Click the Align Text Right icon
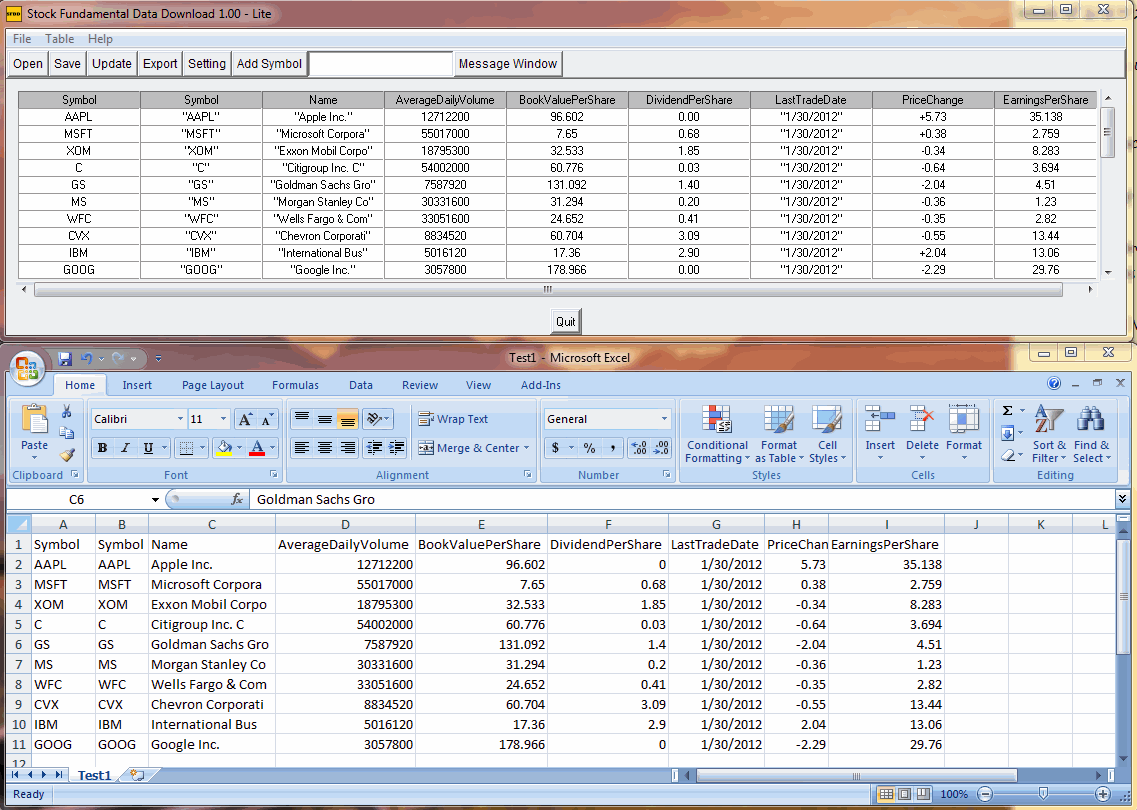 point(348,448)
